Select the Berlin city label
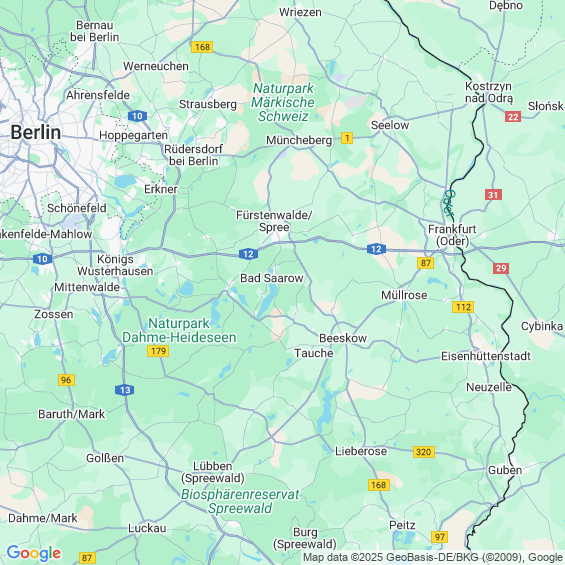565x565 pixels. (35, 132)
